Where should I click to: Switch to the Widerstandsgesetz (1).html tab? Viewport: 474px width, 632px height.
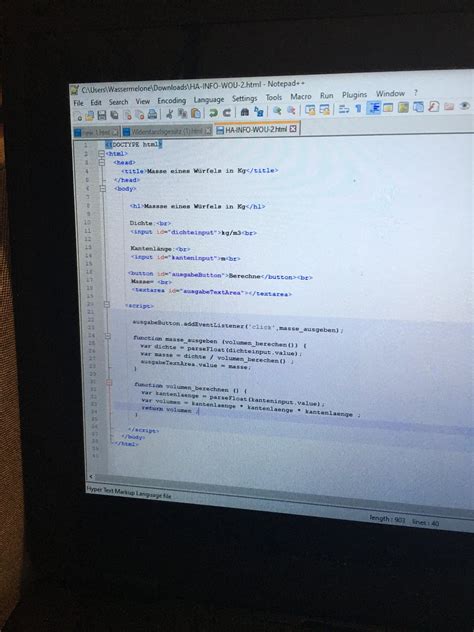pos(166,131)
